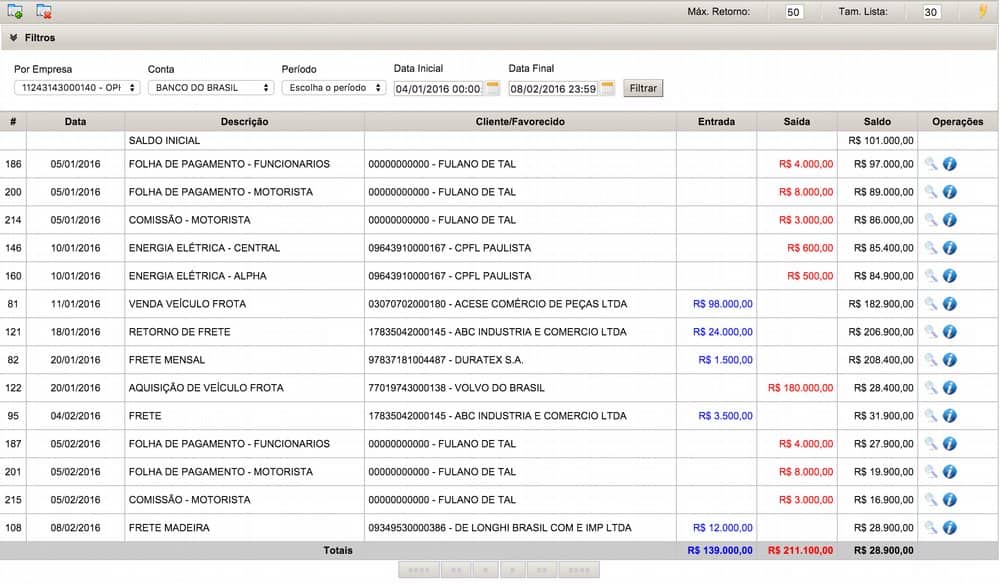Show info for RETORNO DE FRETE row
The width and height of the screenshot is (1000, 584).
[x=950, y=332]
